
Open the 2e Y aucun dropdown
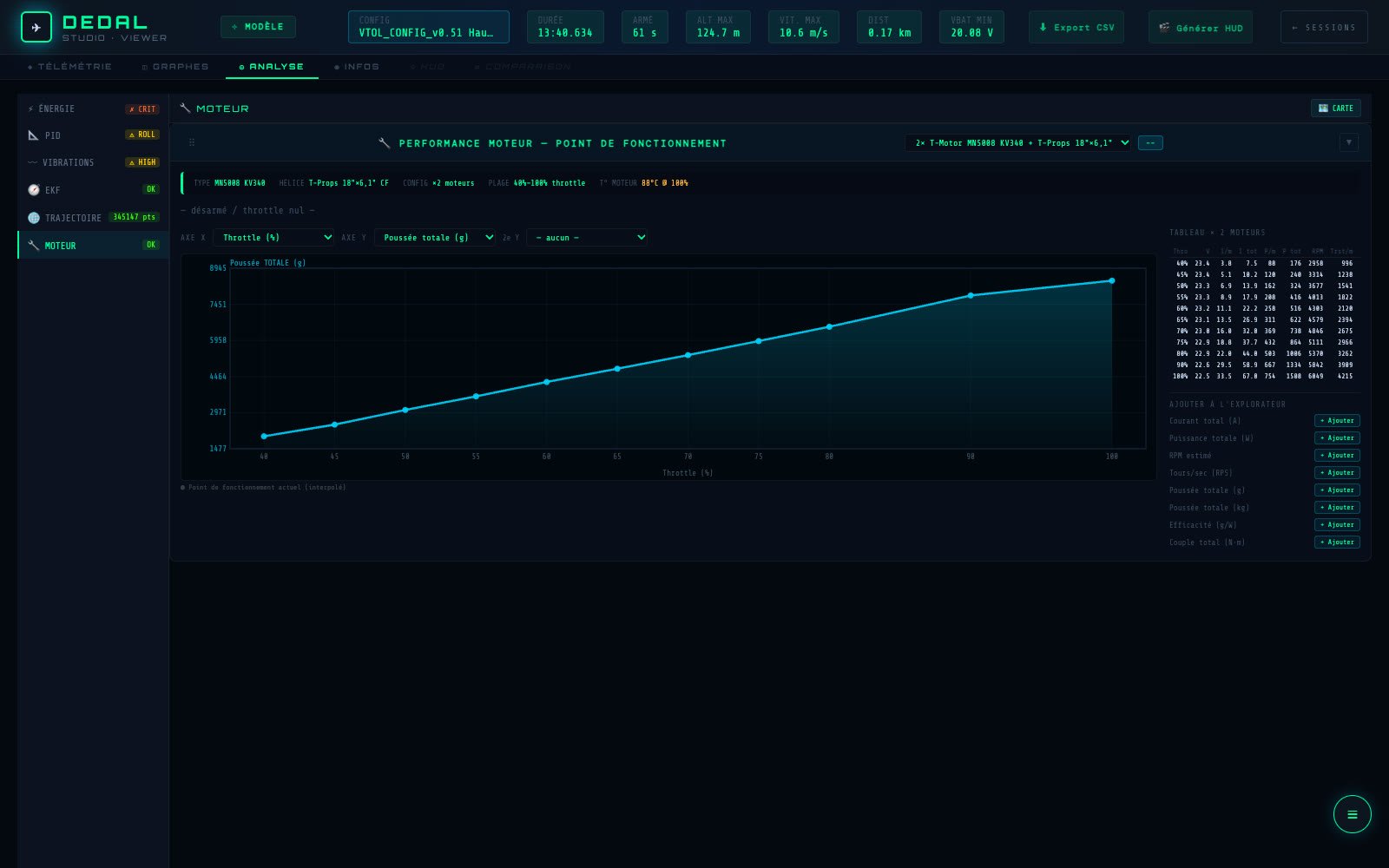[x=587, y=237]
